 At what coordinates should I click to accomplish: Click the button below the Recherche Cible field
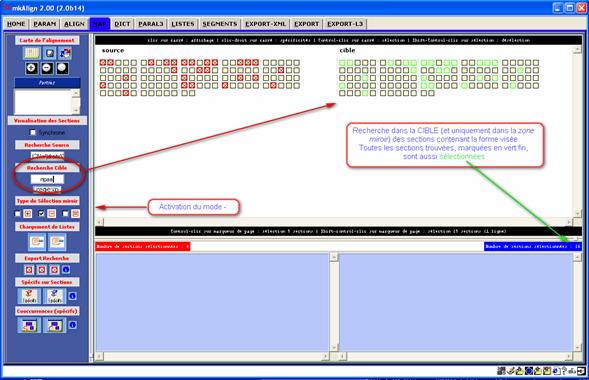(x=47, y=189)
